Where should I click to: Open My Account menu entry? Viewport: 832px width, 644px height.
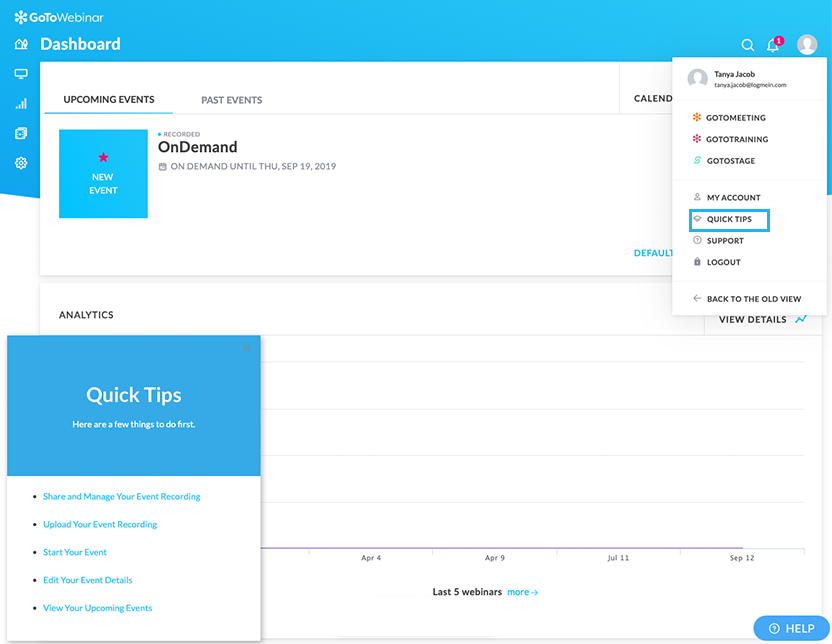pyautogui.click(x=733, y=197)
